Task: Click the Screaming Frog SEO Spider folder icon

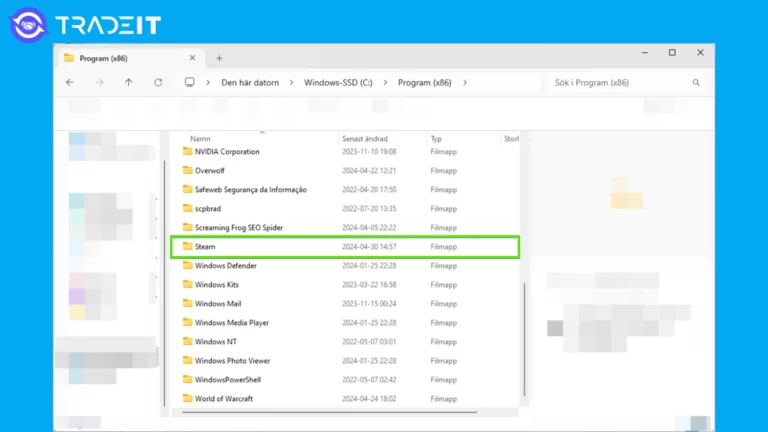Action: tap(188, 227)
